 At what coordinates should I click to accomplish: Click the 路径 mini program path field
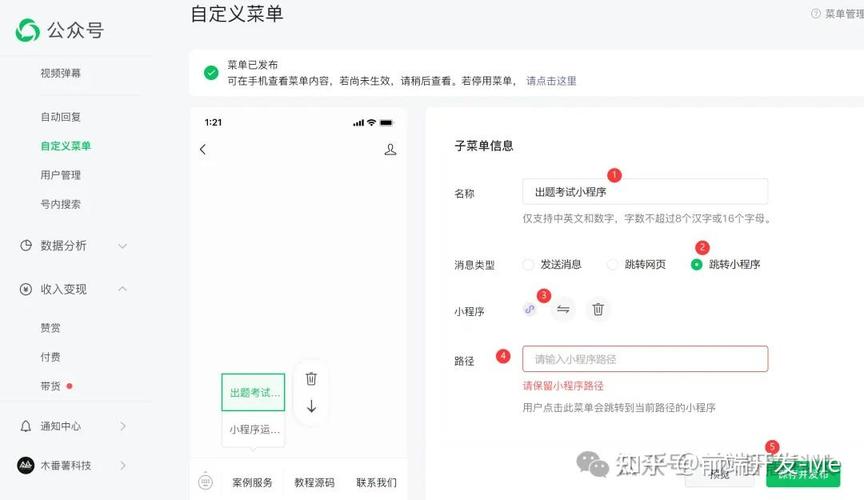pyautogui.click(x=645, y=359)
